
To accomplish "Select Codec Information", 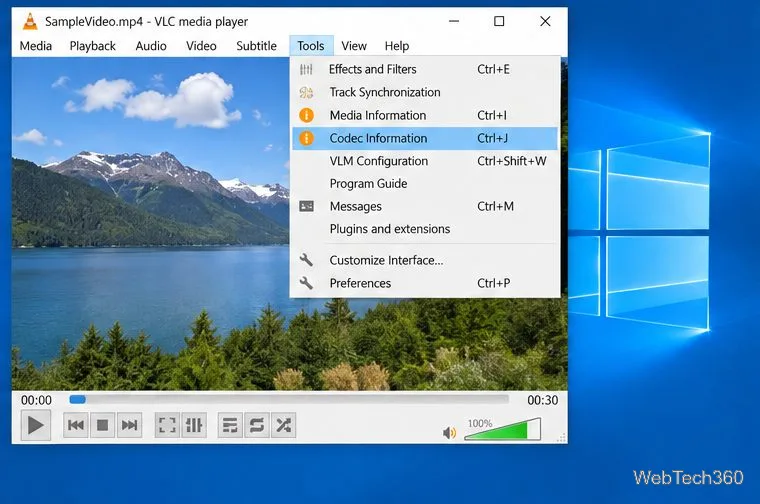I will (x=425, y=138).
